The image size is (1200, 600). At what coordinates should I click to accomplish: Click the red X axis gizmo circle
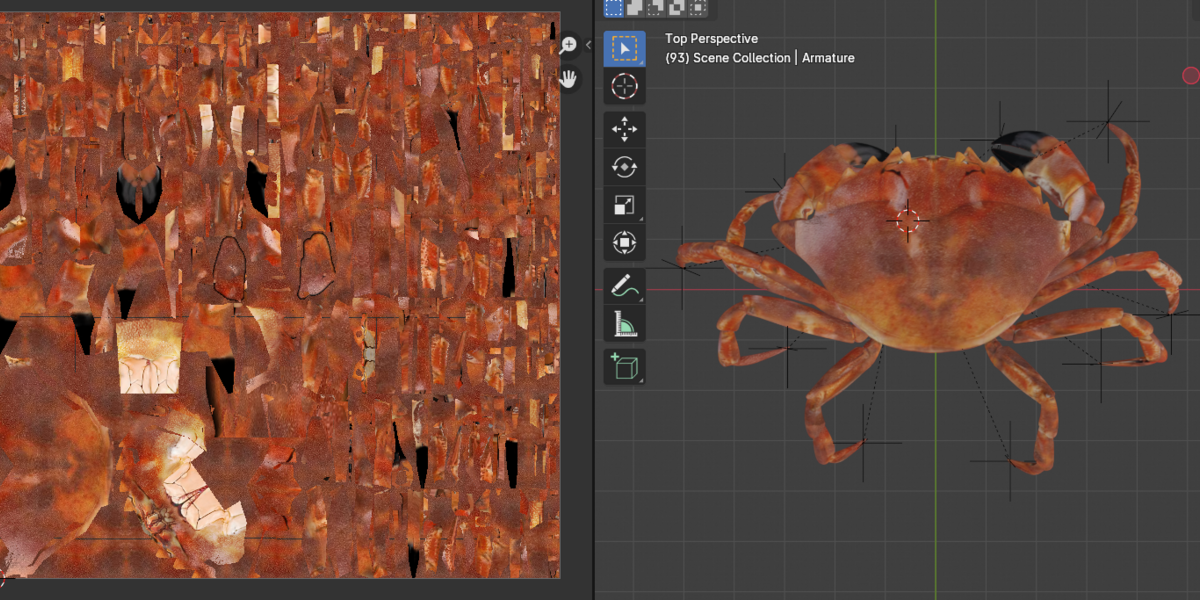[1190, 75]
